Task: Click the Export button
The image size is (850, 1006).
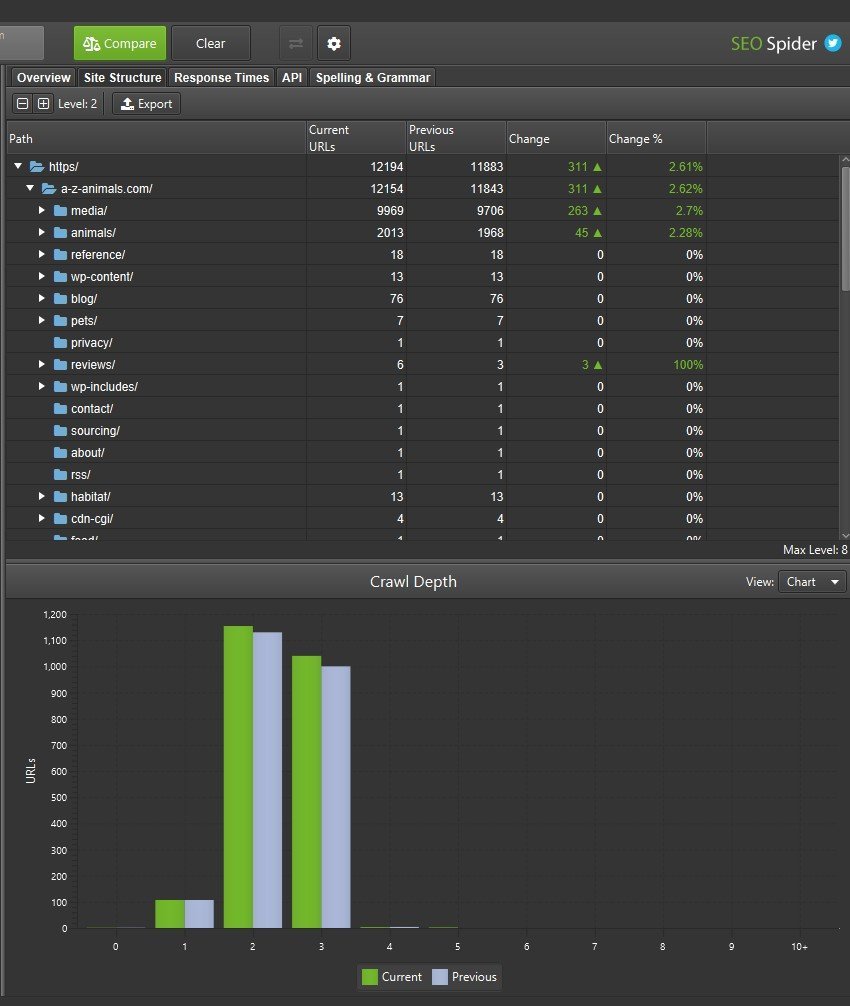Action: tap(146, 104)
